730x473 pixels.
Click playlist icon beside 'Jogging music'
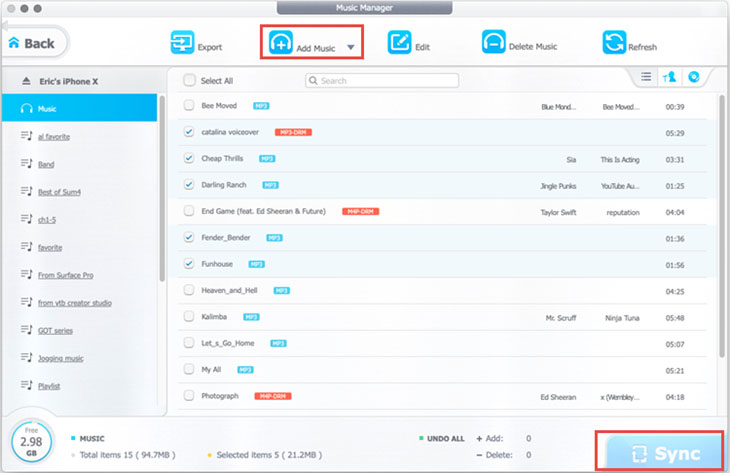[x=27, y=357]
